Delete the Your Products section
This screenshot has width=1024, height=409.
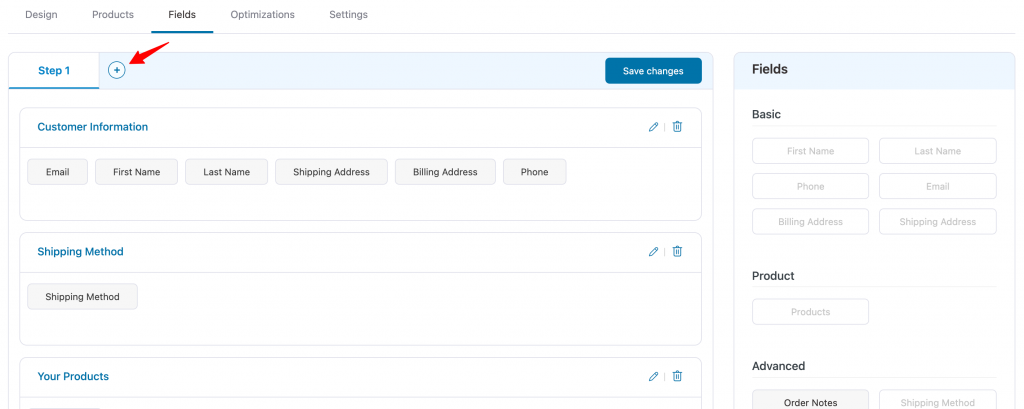[677, 376]
